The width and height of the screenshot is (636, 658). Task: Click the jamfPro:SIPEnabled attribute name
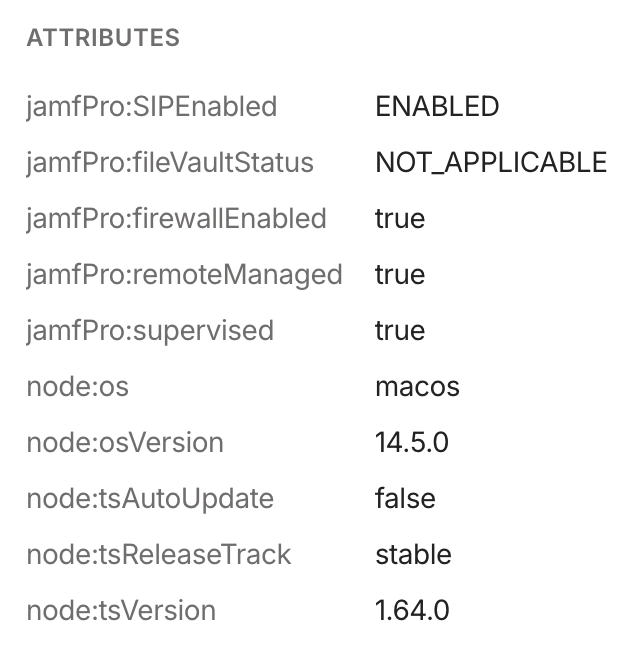pos(151,106)
